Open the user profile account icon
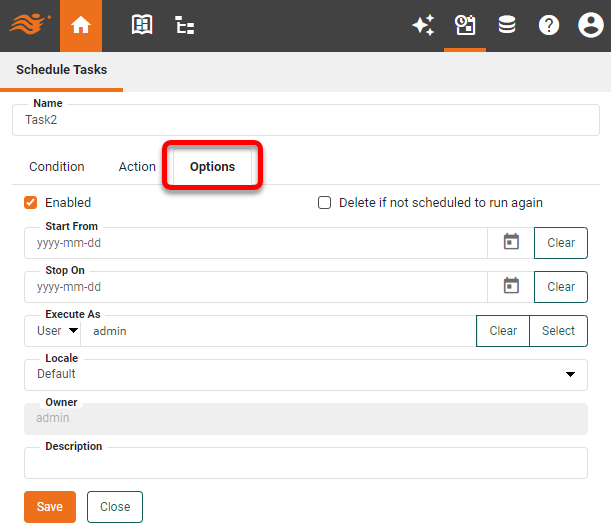The height and width of the screenshot is (528, 611). click(590, 26)
